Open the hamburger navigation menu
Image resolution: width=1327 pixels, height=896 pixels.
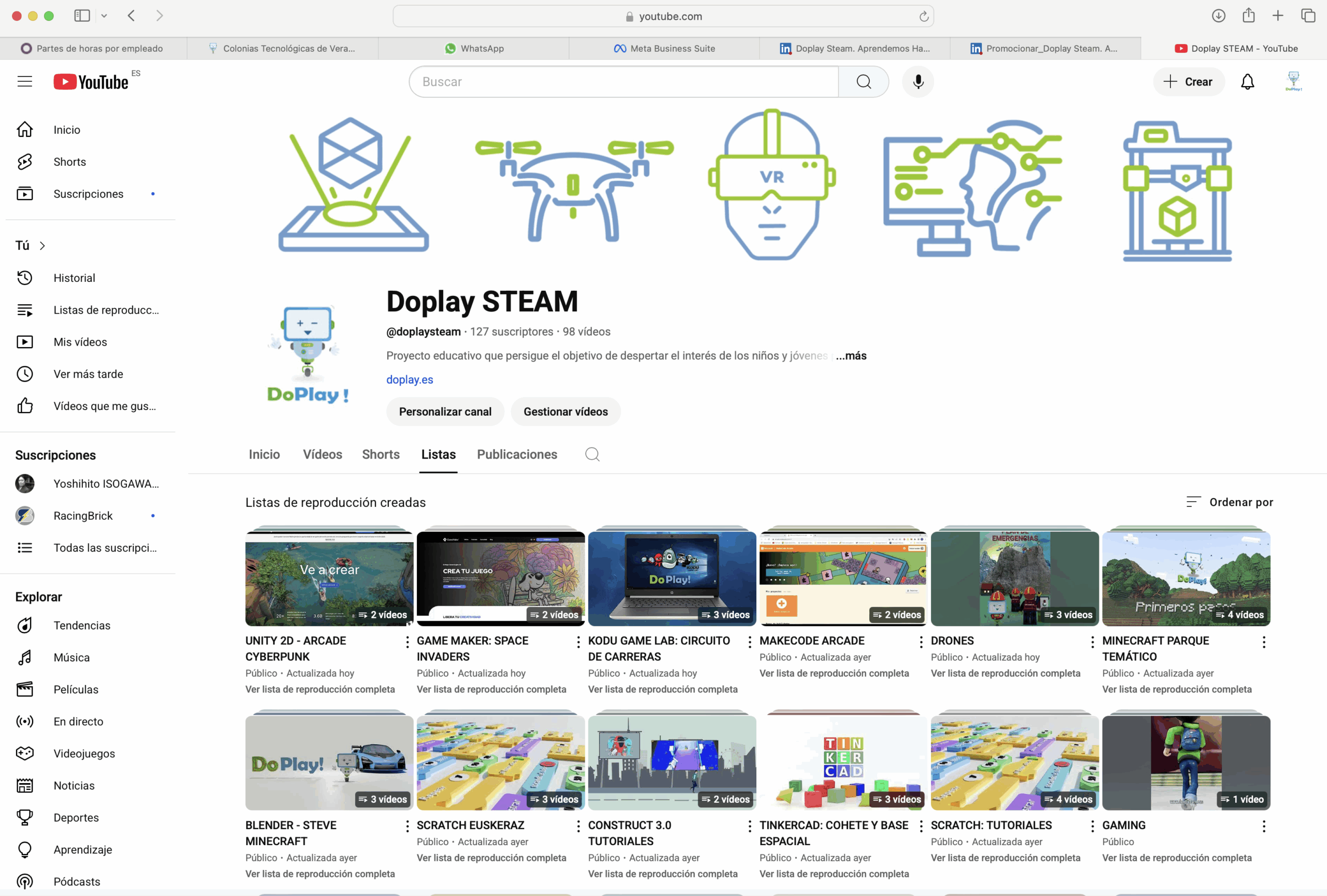tap(24, 81)
